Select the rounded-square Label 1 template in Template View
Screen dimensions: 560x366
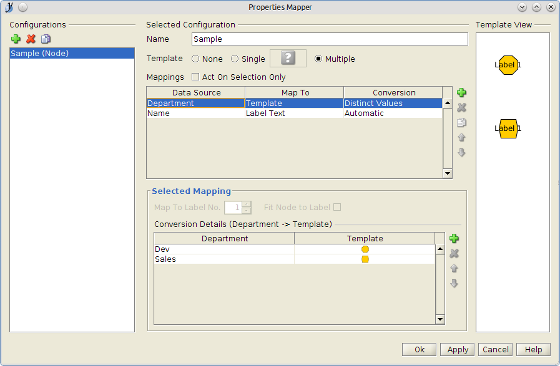pyautogui.click(x=508, y=129)
